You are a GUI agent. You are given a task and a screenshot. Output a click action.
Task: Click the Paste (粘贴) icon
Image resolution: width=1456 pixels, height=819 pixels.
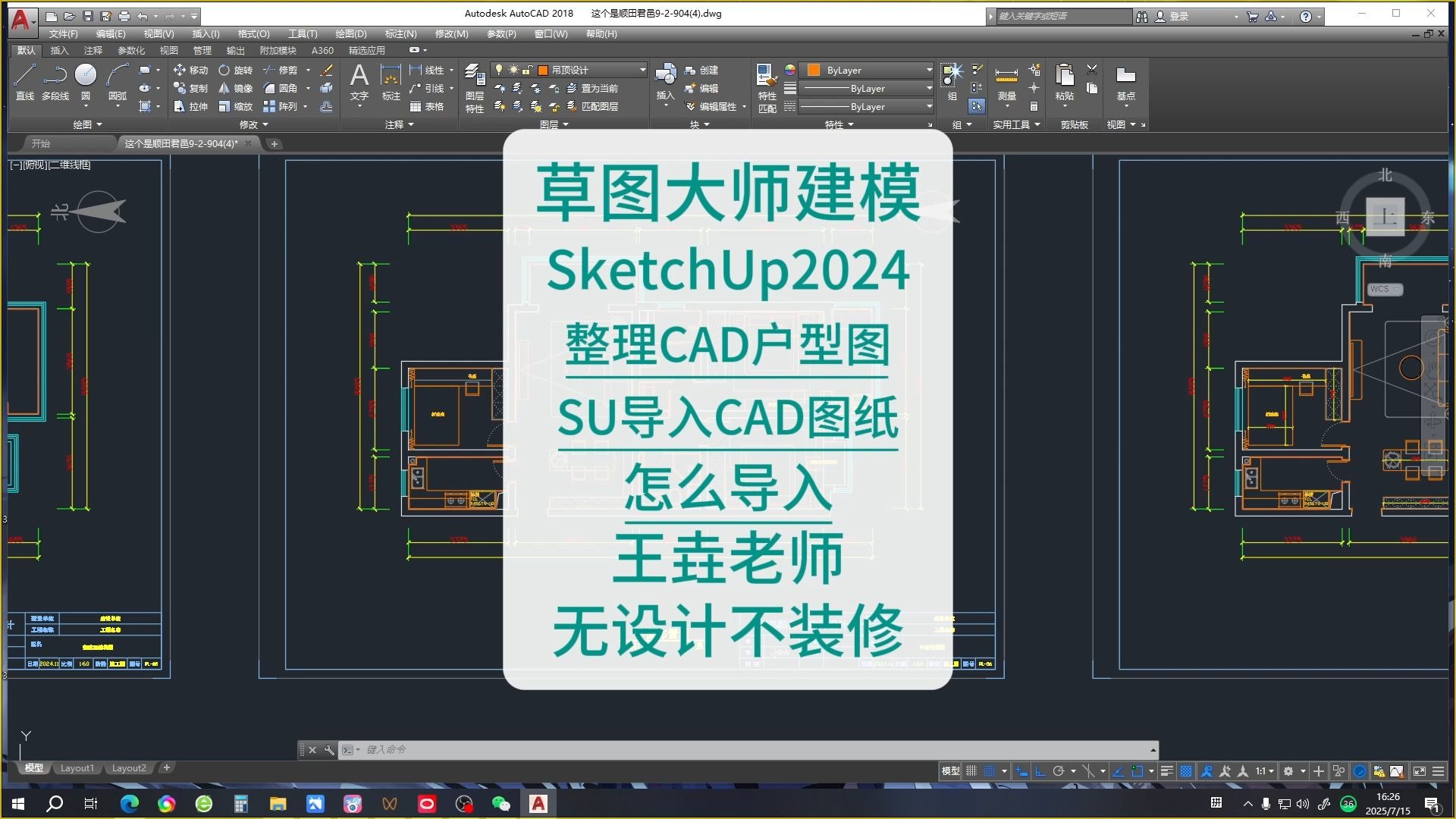point(1064,83)
